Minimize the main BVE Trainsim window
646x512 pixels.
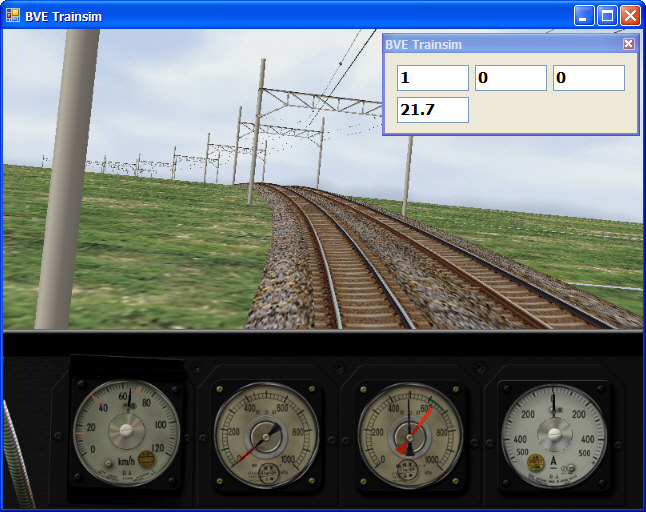coord(584,16)
